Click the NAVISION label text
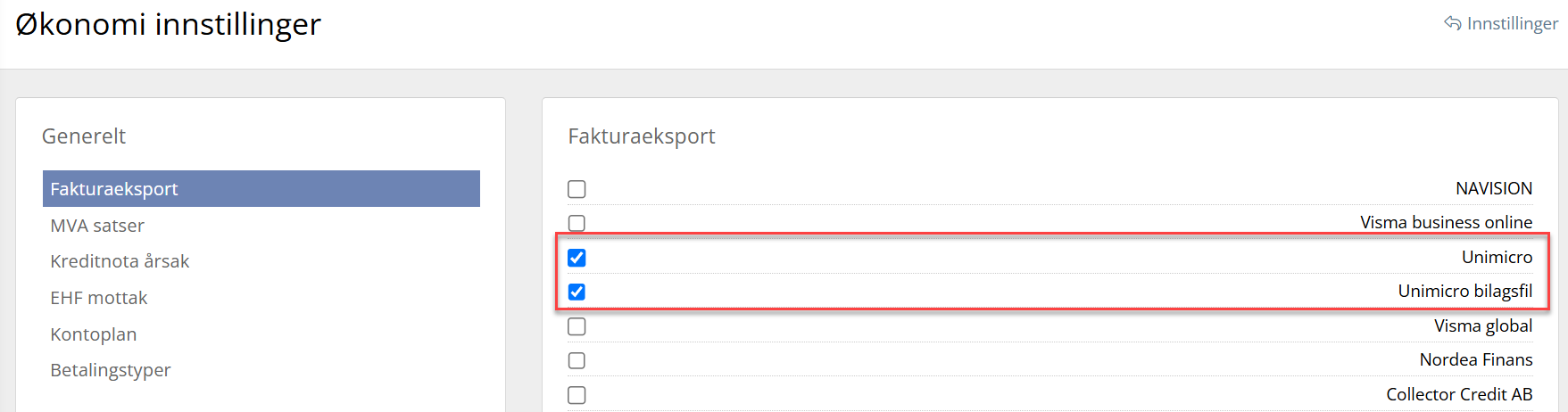Screen dimensions: 1568x412 (1493, 189)
